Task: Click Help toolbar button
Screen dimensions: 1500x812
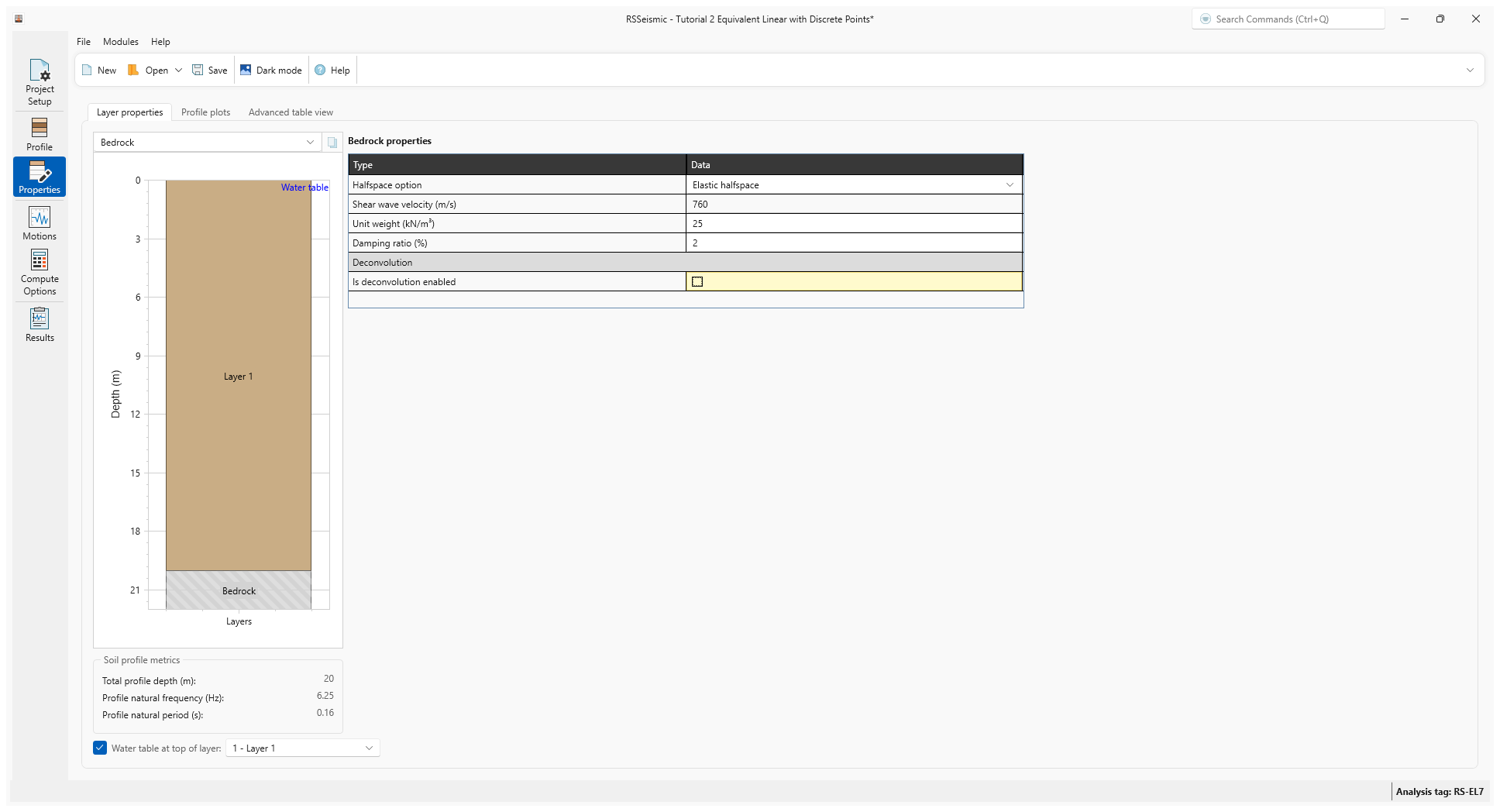Action: (x=332, y=71)
